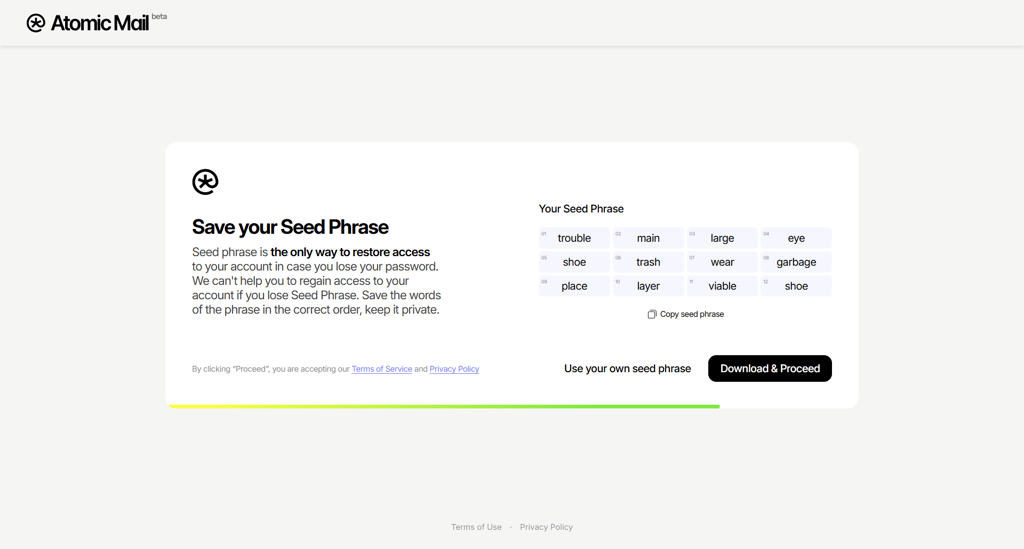1024x549 pixels.
Task: Select seed word 08 garbage
Action: click(x=796, y=262)
